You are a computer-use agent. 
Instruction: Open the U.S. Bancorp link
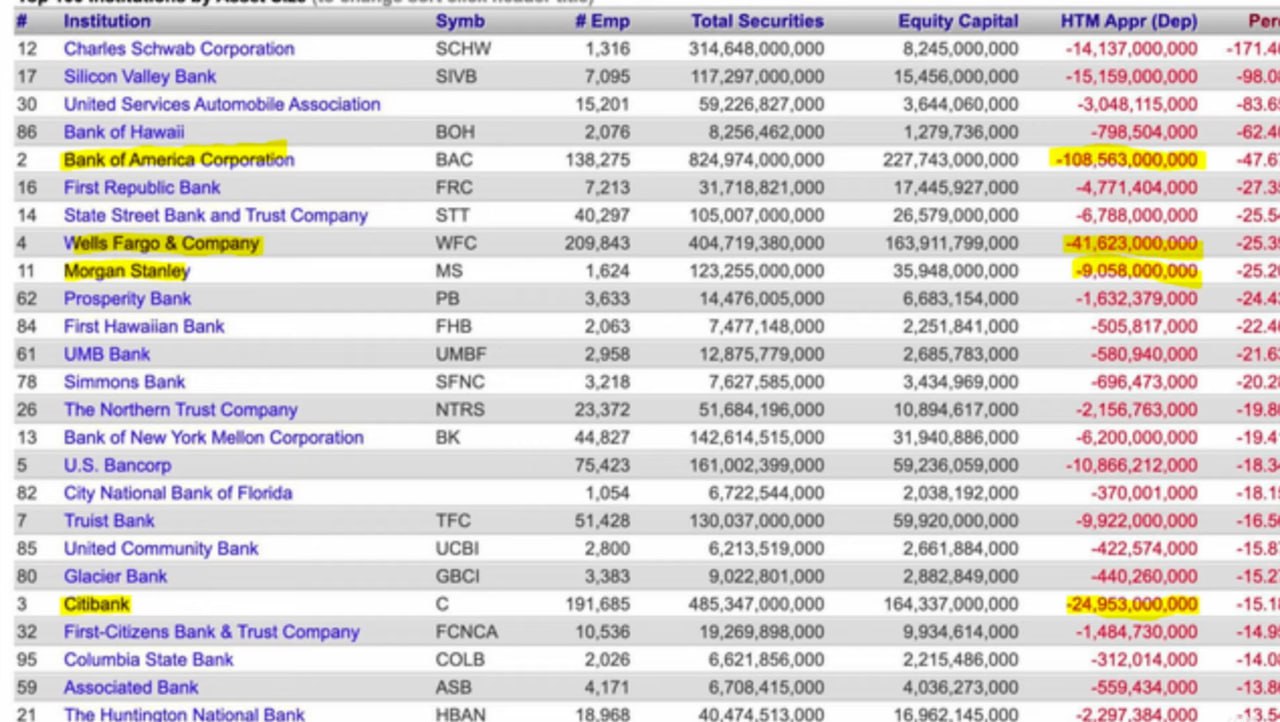pyautogui.click(x=117, y=465)
